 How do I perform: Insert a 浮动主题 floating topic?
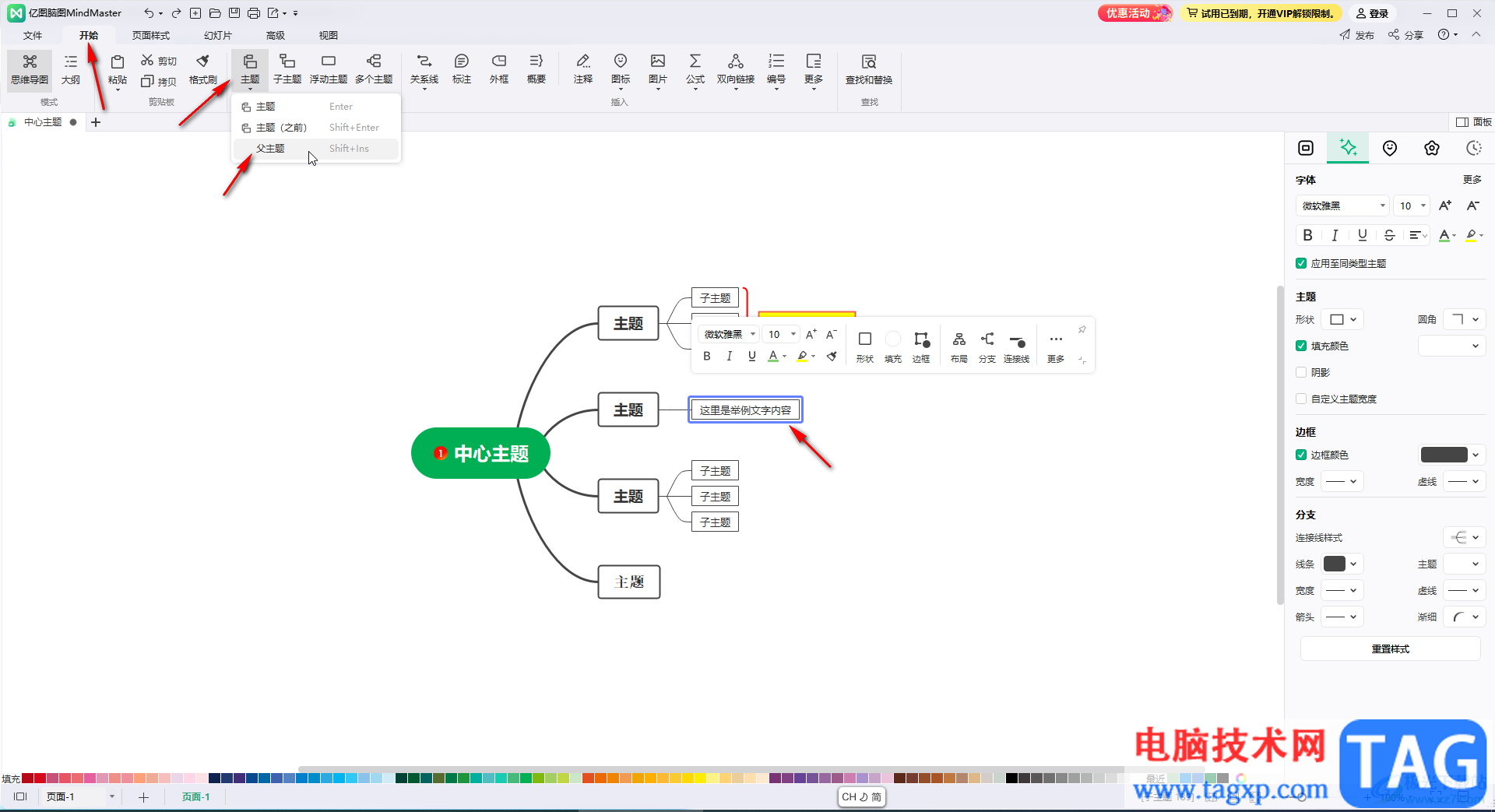(x=329, y=69)
